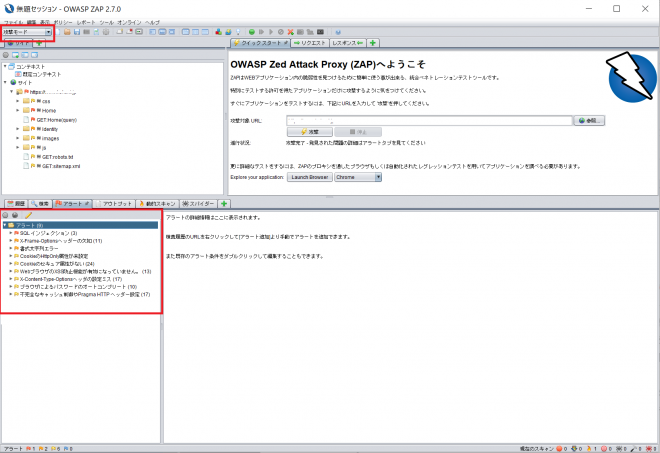Switch to the リクエスト (Request) tab
Viewport: 660px width, 453px height.
pyautogui.click(x=310, y=43)
